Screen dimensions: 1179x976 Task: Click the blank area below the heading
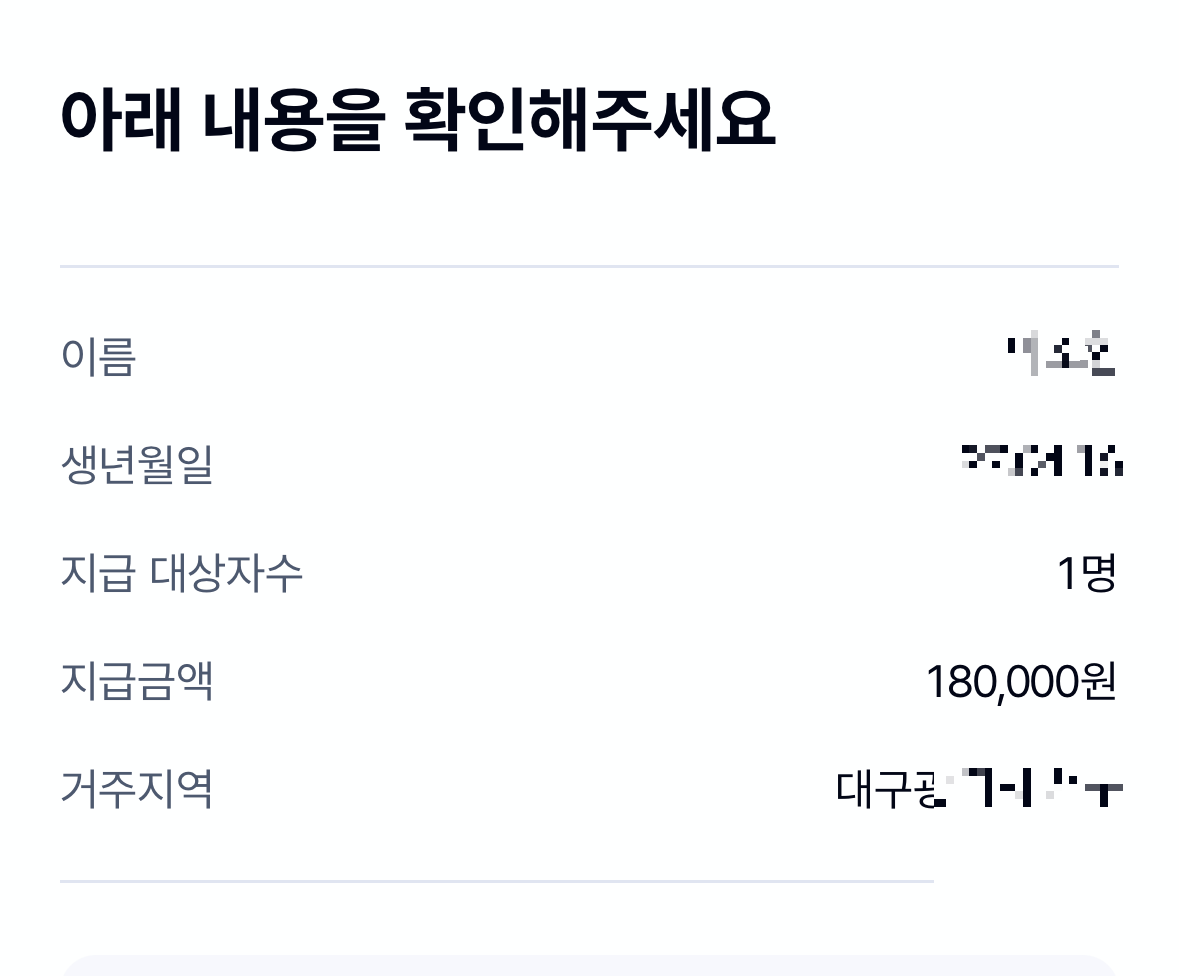(590, 200)
